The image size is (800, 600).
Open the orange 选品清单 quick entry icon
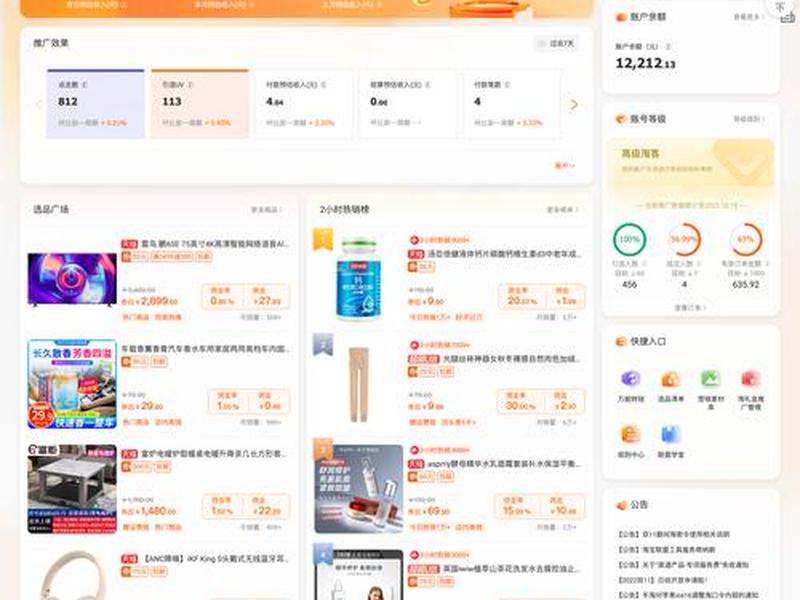tap(670, 379)
